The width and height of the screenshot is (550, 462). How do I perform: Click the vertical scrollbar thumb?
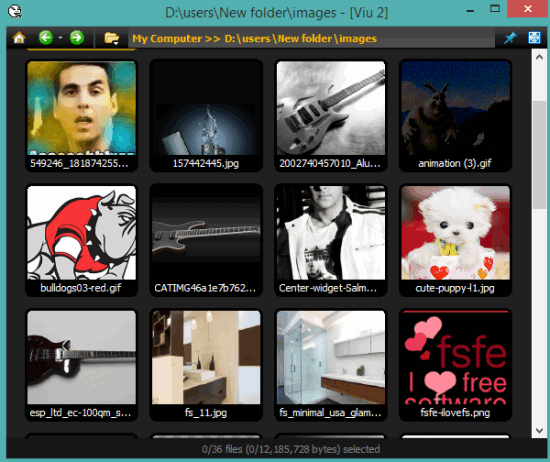[539, 155]
